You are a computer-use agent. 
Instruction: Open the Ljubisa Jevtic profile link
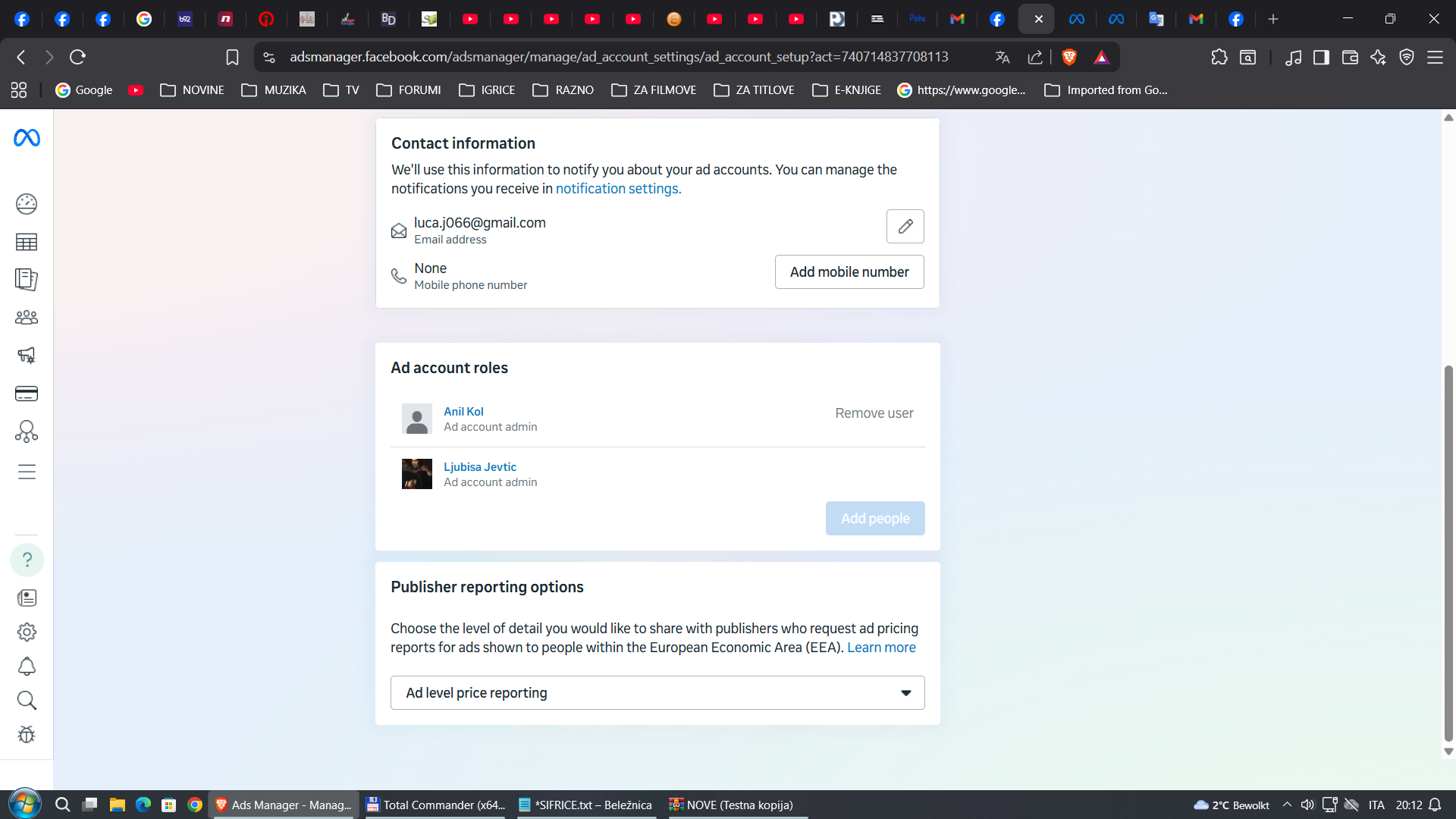[479, 467]
